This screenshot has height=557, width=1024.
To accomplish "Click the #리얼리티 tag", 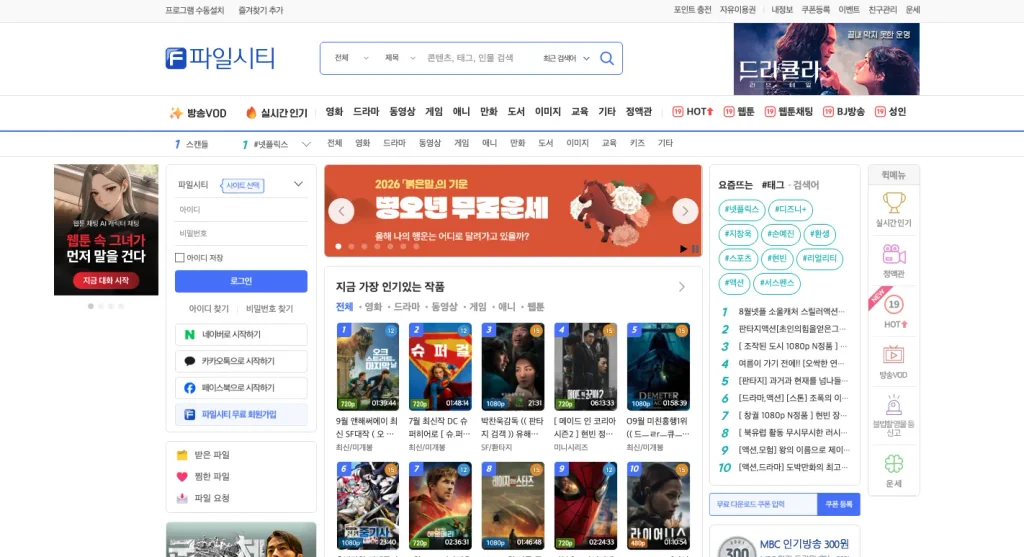I will click(x=819, y=259).
